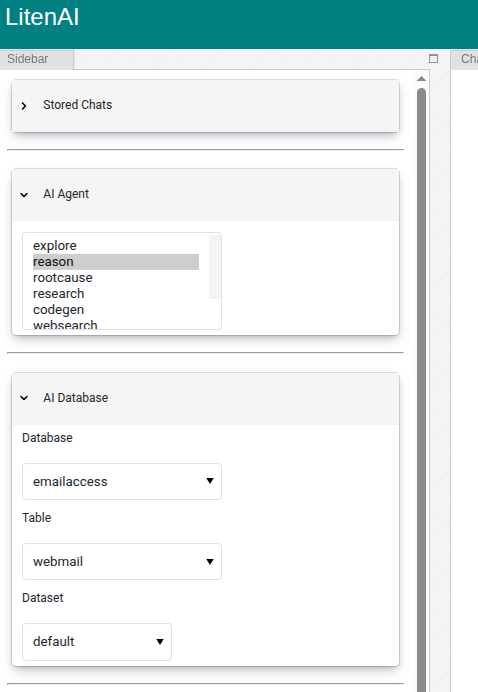Screen dimensions: 478x692
Task: Switch to the Sidebar tab
Action: pos(37,59)
